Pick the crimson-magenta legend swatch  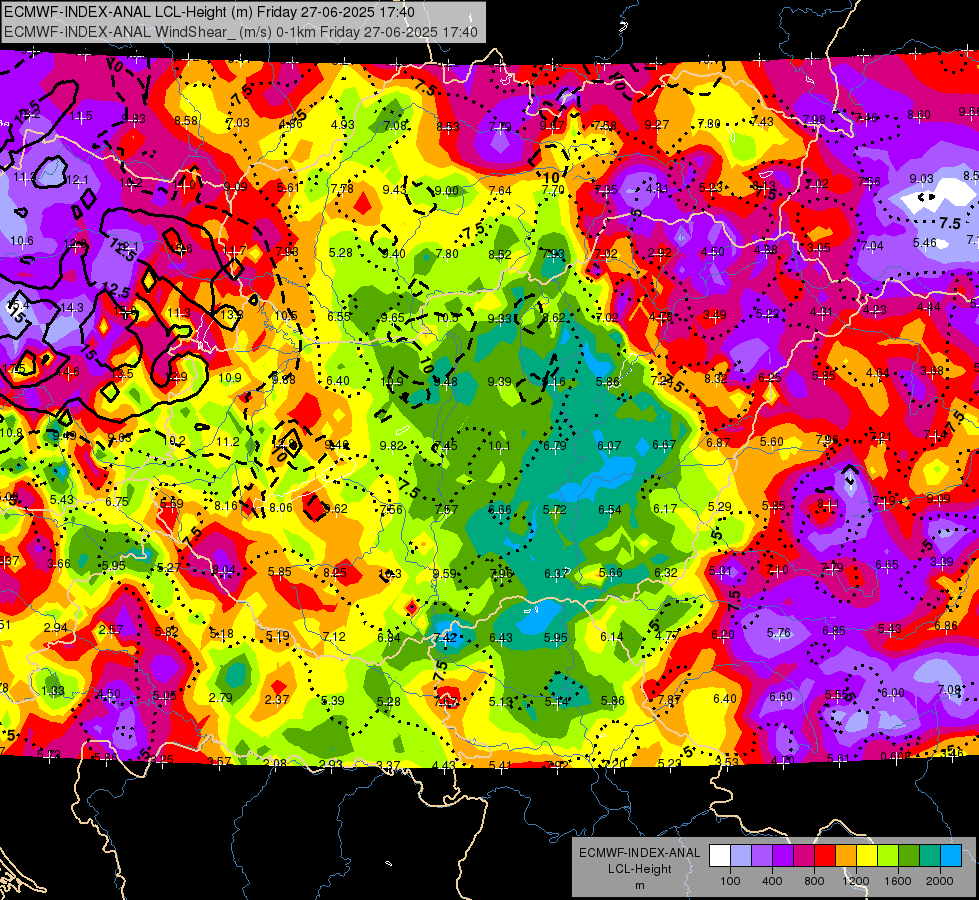pyautogui.click(x=804, y=856)
